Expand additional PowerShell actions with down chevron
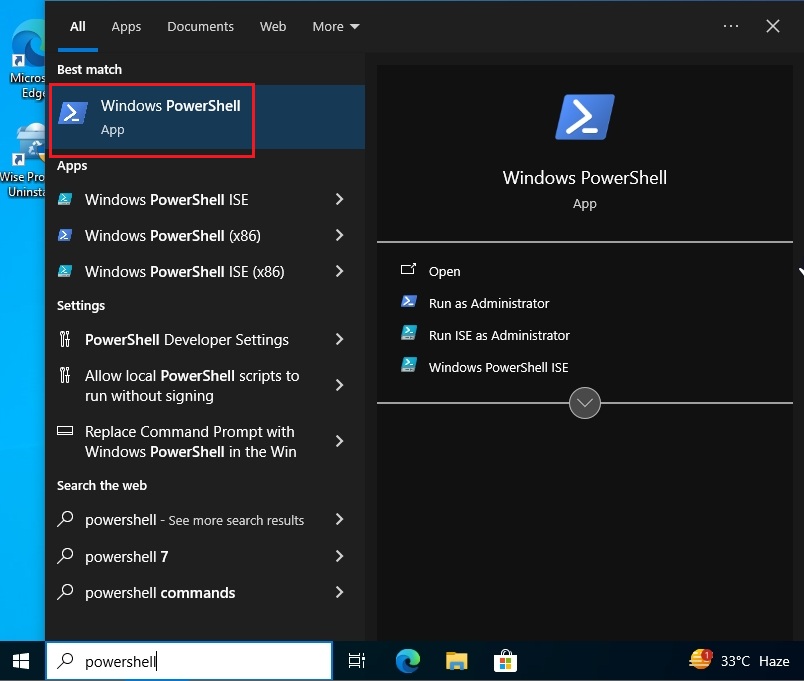The image size is (804, 681). tap(585, 403)
